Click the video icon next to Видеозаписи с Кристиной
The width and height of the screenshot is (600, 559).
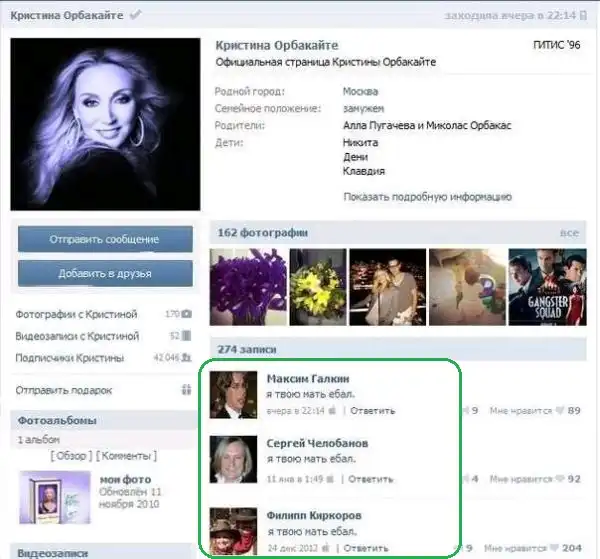(x=186, y=336)
